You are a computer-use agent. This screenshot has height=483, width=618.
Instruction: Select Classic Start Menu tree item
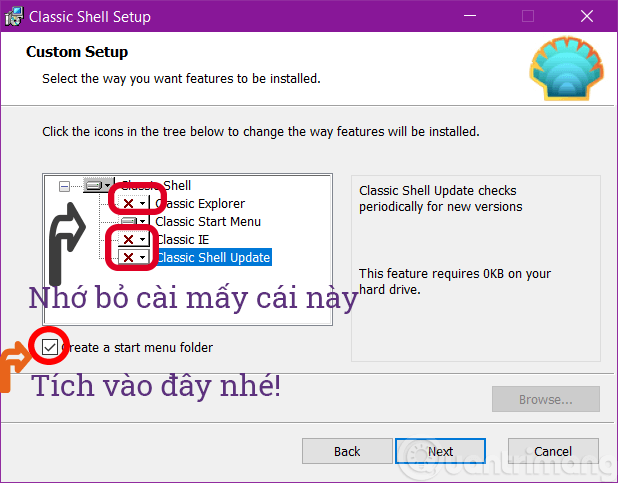tap(208, 222)
